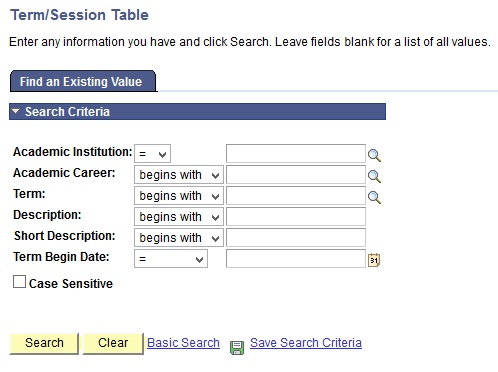Open lookup for Academic Institution

(x=374, y=155)
